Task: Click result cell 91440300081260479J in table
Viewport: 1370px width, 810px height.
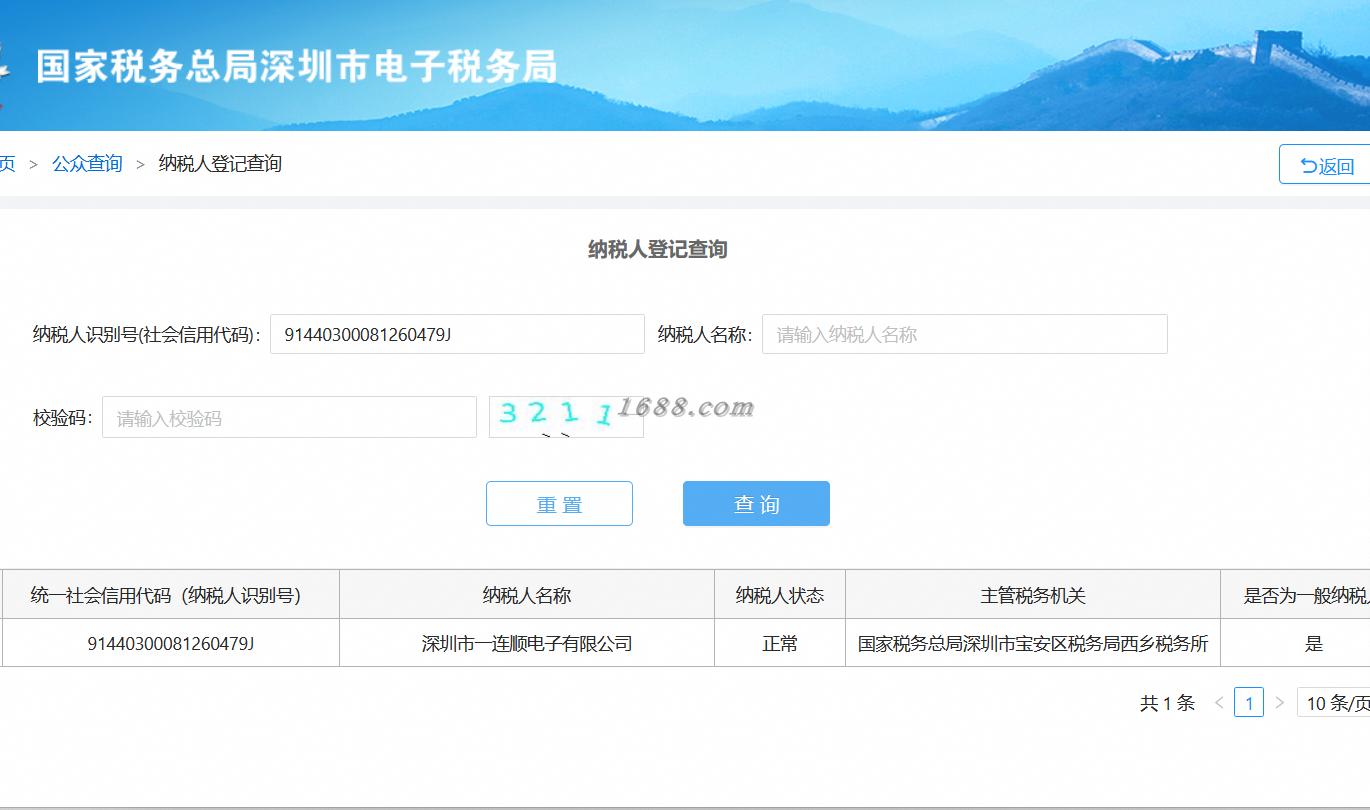Action: (x=170, y=643)
